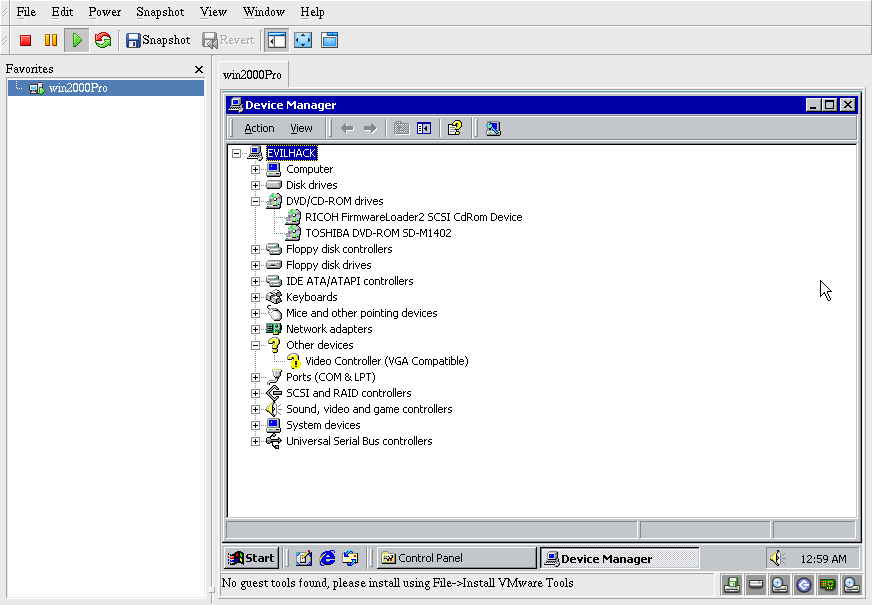Viewport: 872px width, 605px height.
Task: Click the Keyboards category icon
Action: (274, 297)
